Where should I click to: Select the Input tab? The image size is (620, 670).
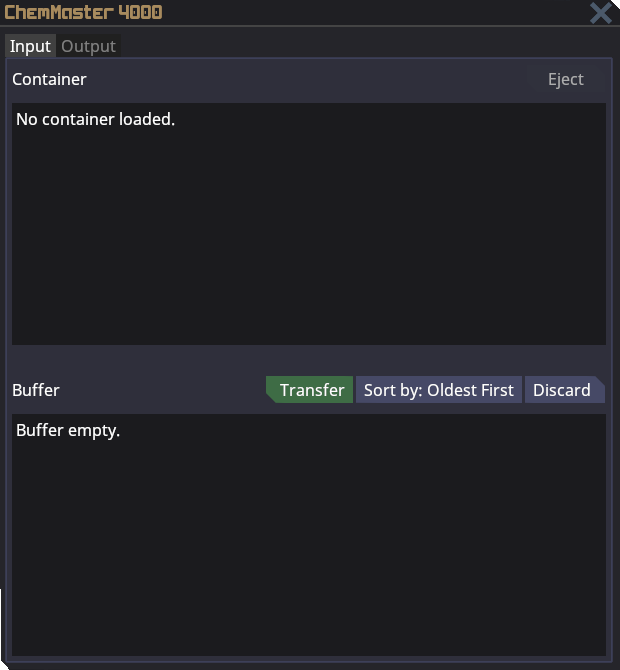[x=30, y=46]
